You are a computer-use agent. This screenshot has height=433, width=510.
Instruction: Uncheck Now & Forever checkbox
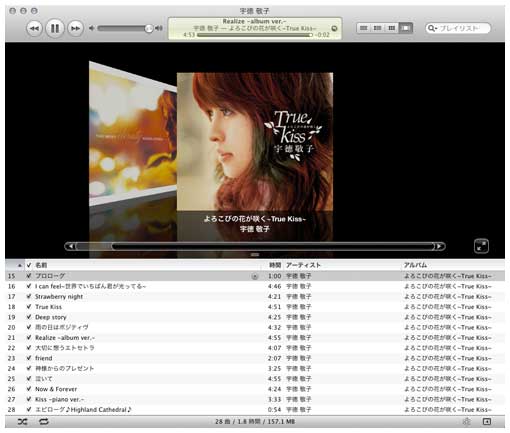pyautogui.click(x=29, y=389)
